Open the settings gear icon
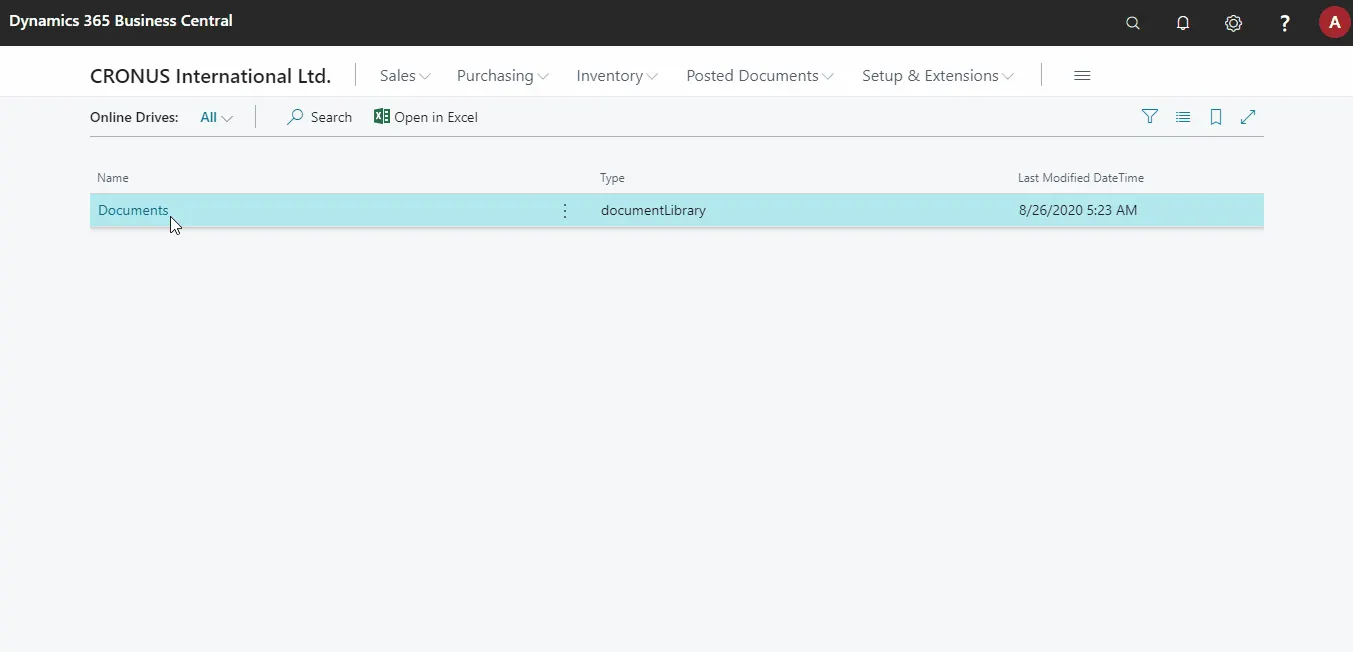Viewport: 1353px width, 652px height. 1234,23
